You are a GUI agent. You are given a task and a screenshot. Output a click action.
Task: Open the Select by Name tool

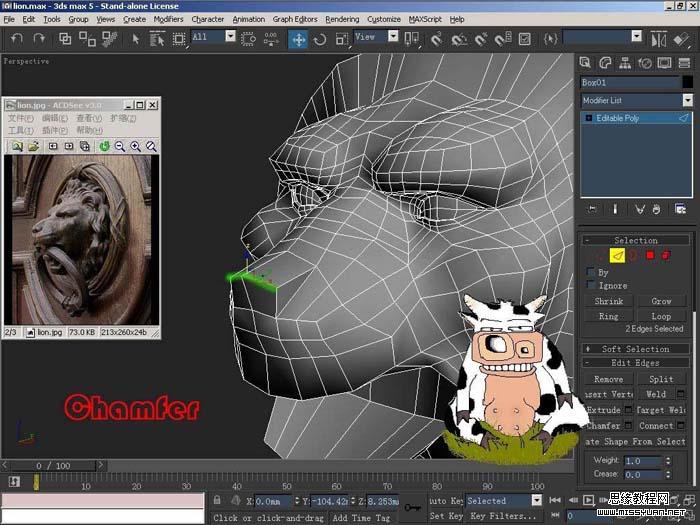pos(157,39)
